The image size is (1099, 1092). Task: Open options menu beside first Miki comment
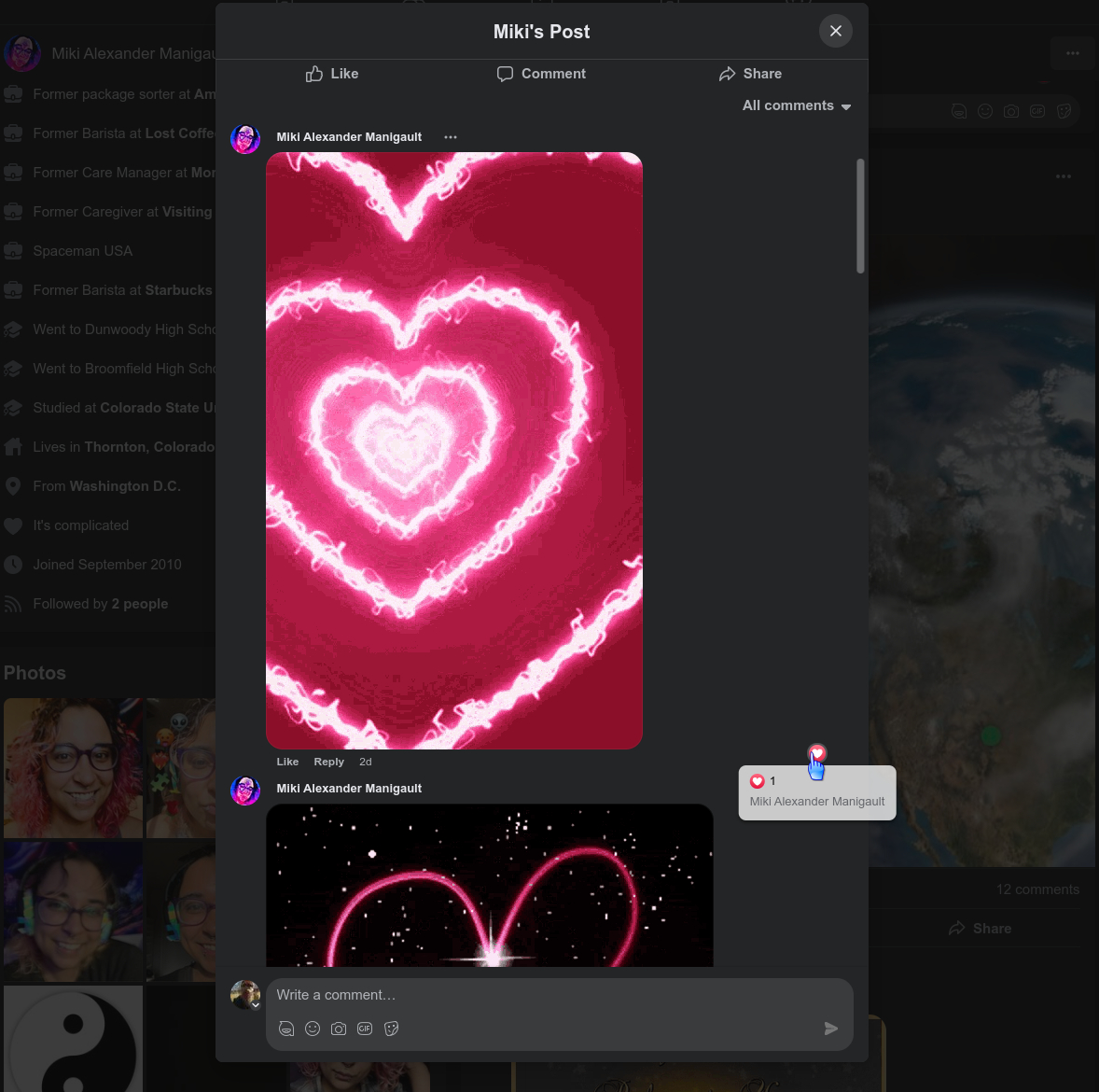(451, 137)
